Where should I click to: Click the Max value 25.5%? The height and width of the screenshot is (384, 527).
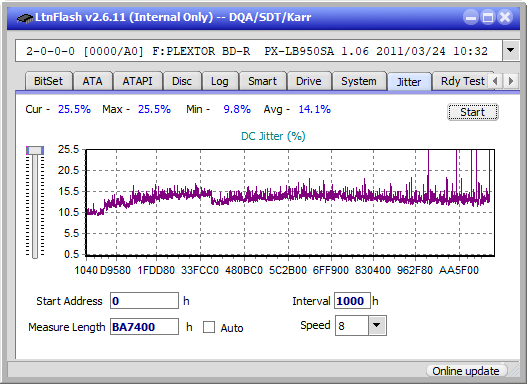(x=154, y=109)
